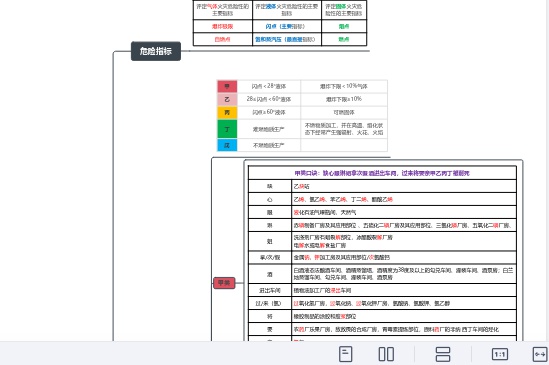The width and height of the screenshot is (549, 365).
Task: Click the cell reading 闪点<28°液体
Action: 269,86
